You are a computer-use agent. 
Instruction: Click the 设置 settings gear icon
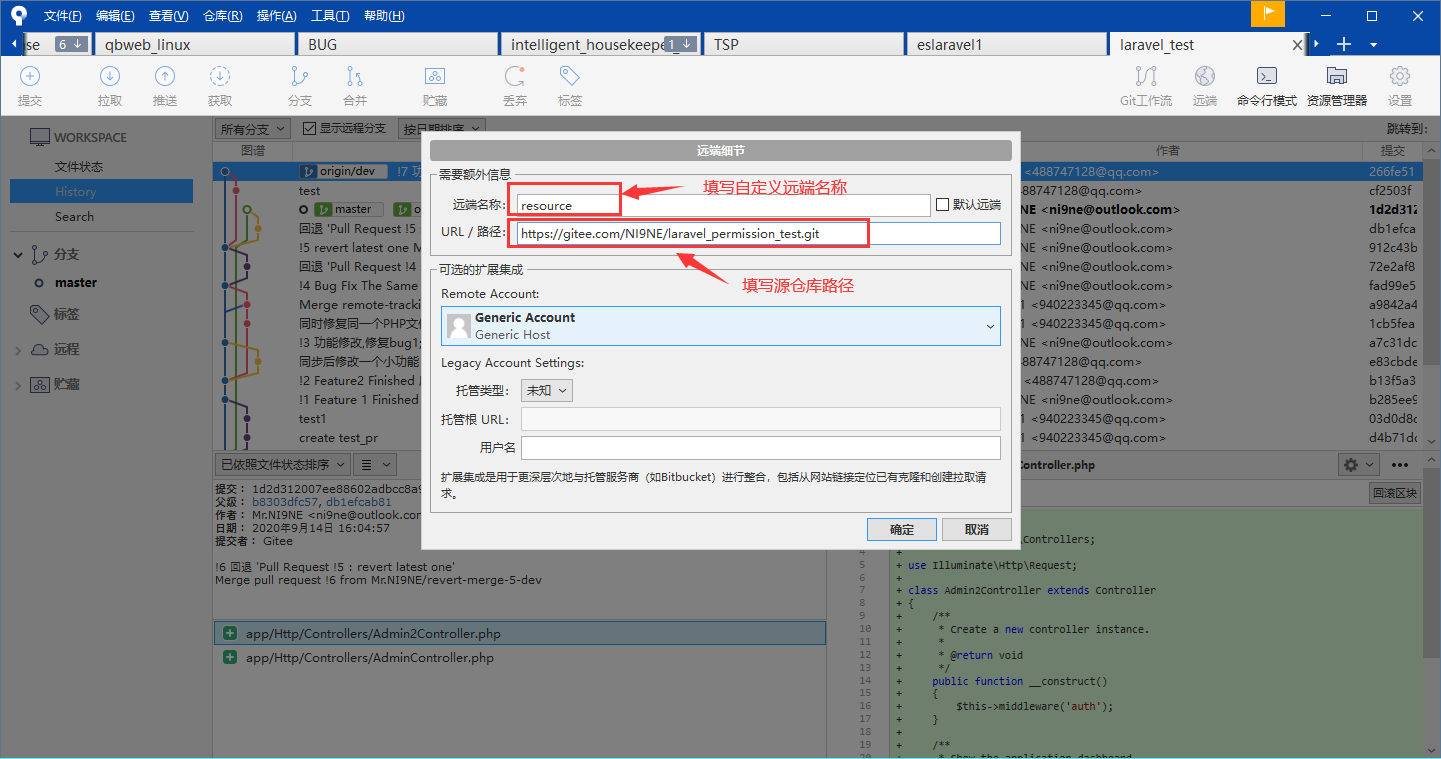(x=1400, y=78)
